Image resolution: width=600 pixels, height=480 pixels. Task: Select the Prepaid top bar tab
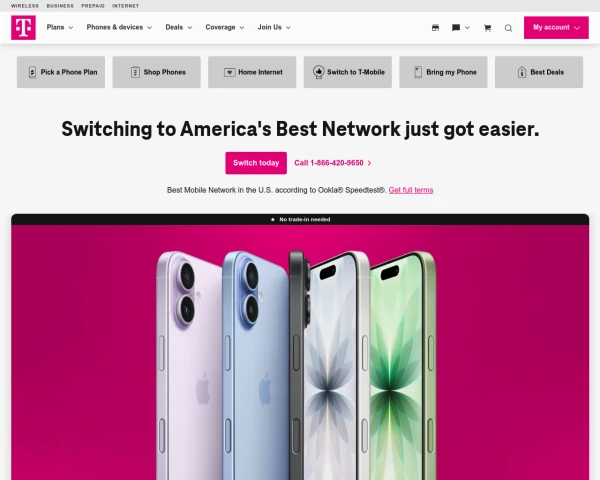[93, 6]
